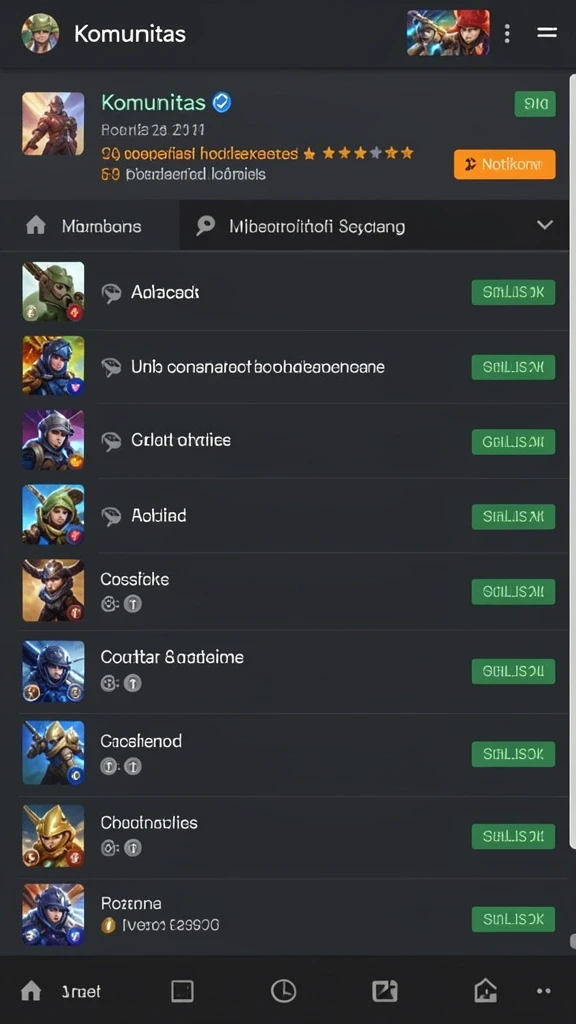Click the blue verified badge next to Komunitas

(222, 103)
